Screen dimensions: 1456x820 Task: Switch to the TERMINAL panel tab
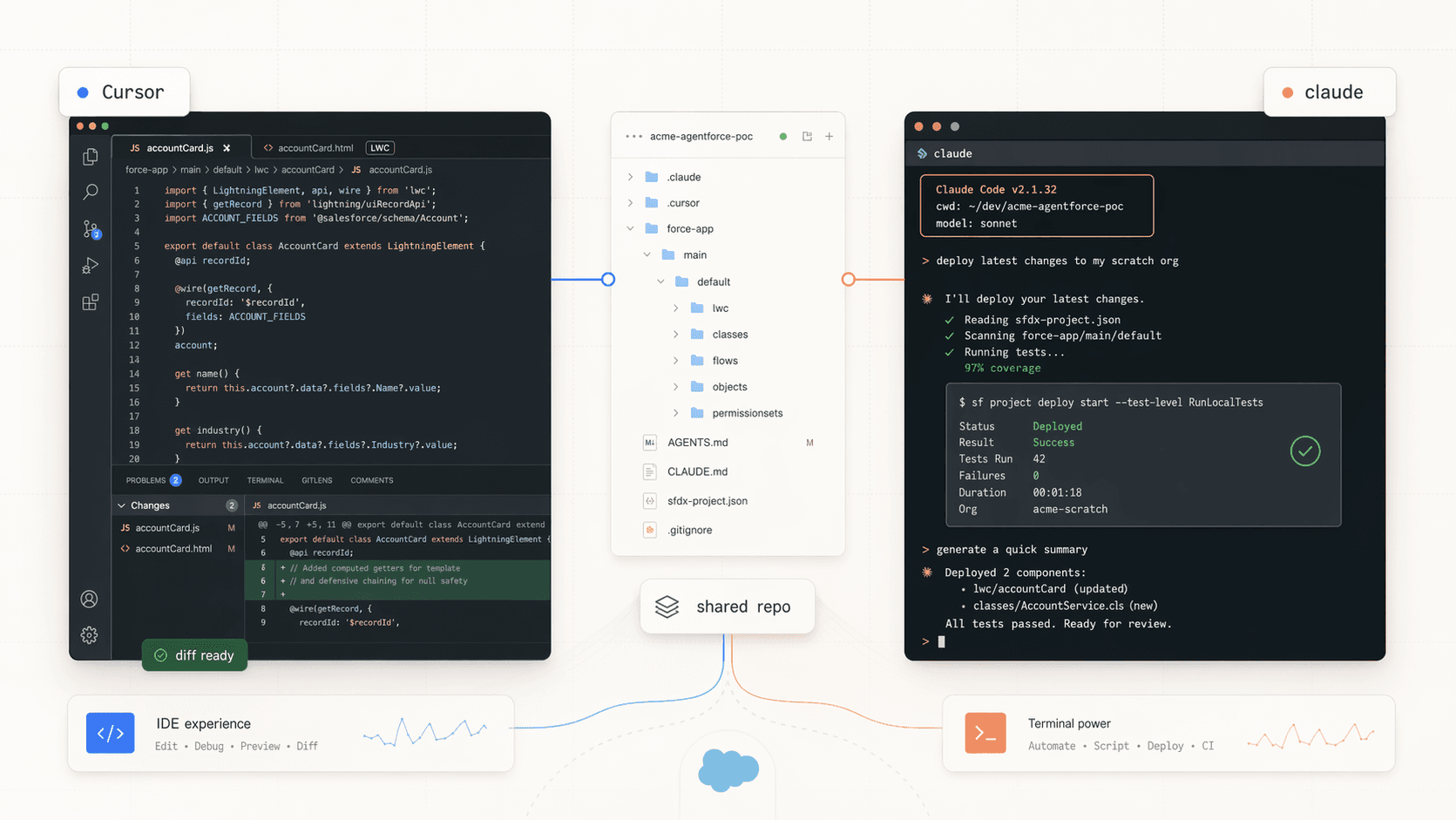(265, 480)
